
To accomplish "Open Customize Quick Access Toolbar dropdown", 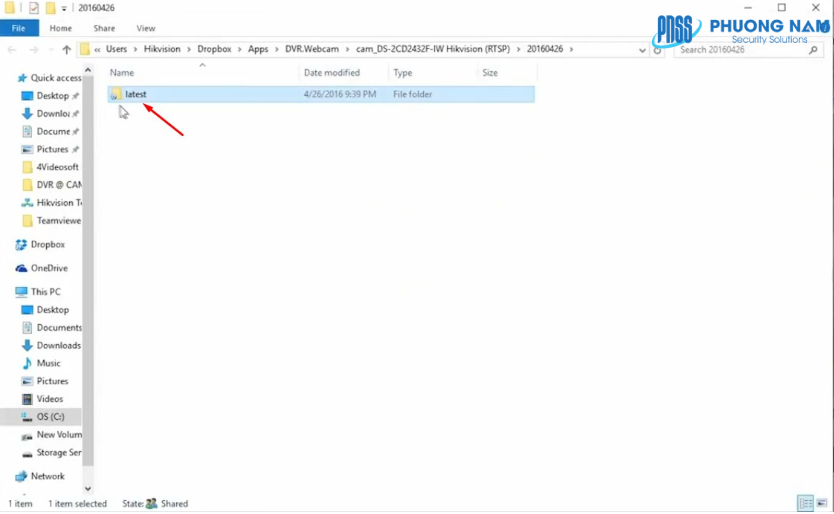I will [65, 8].
